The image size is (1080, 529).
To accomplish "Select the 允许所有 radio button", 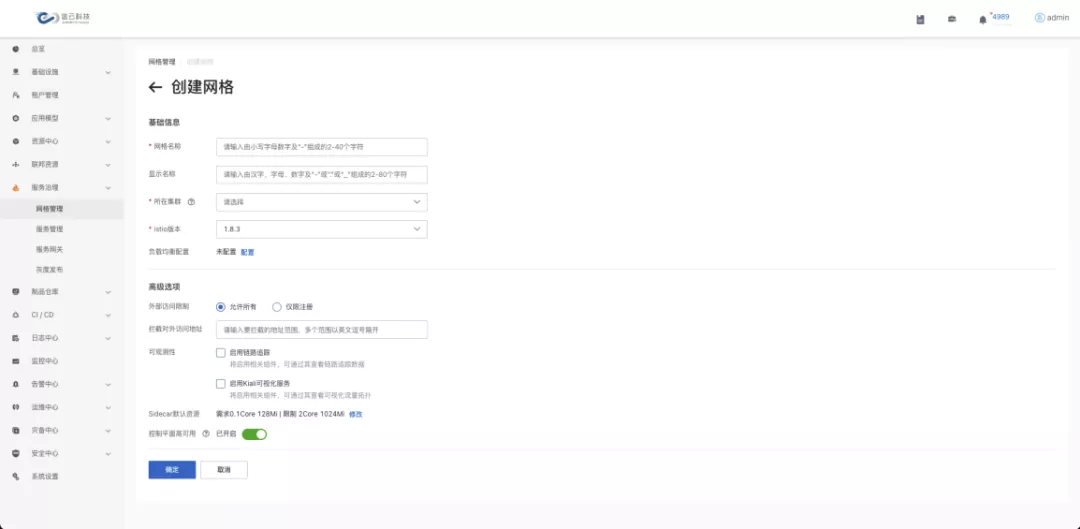I will [220, 307].
